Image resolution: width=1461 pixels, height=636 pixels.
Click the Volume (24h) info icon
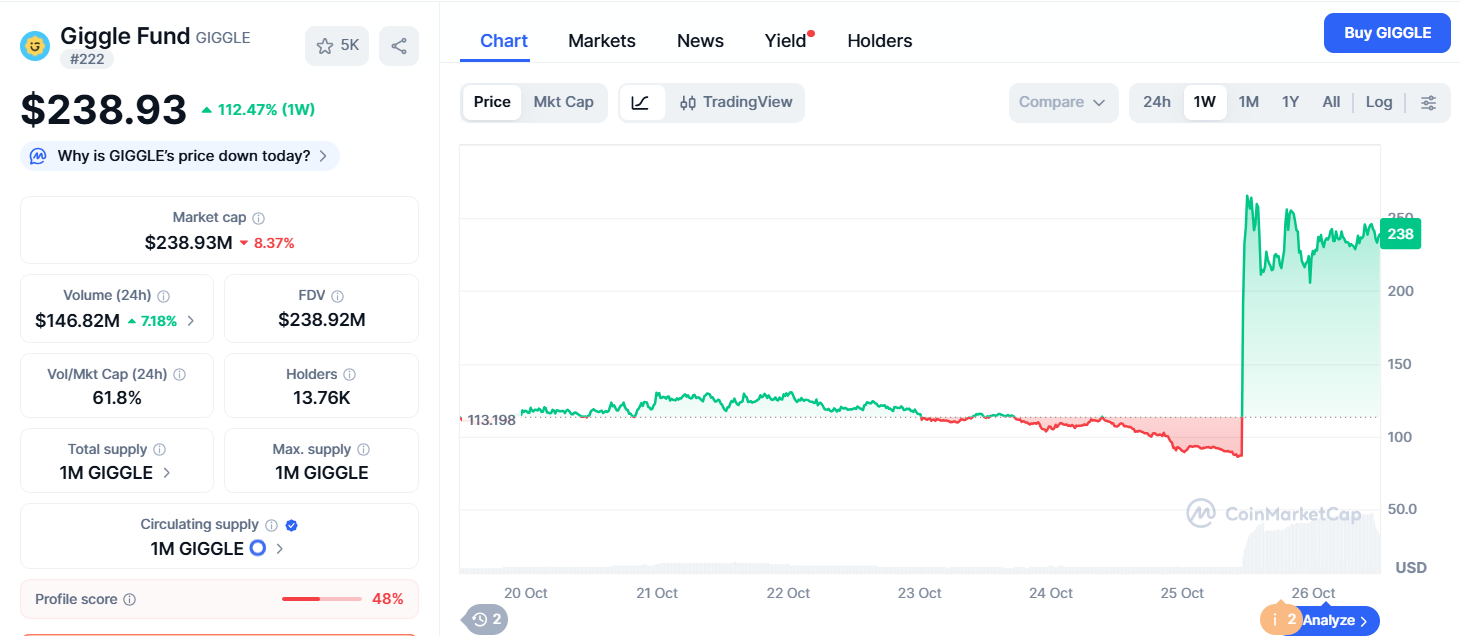[x=164, y=297]
